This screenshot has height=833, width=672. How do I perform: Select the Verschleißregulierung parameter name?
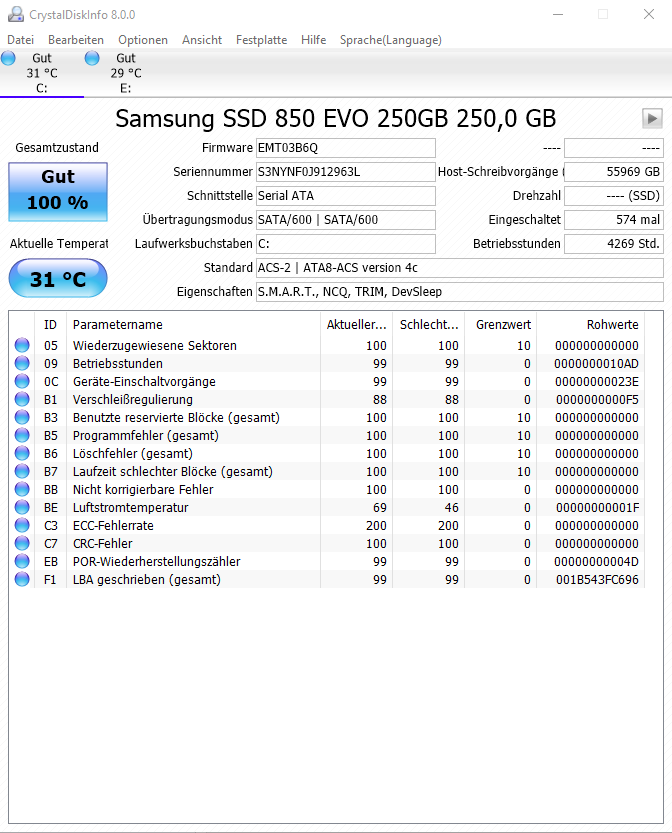(x=133, y=400)
